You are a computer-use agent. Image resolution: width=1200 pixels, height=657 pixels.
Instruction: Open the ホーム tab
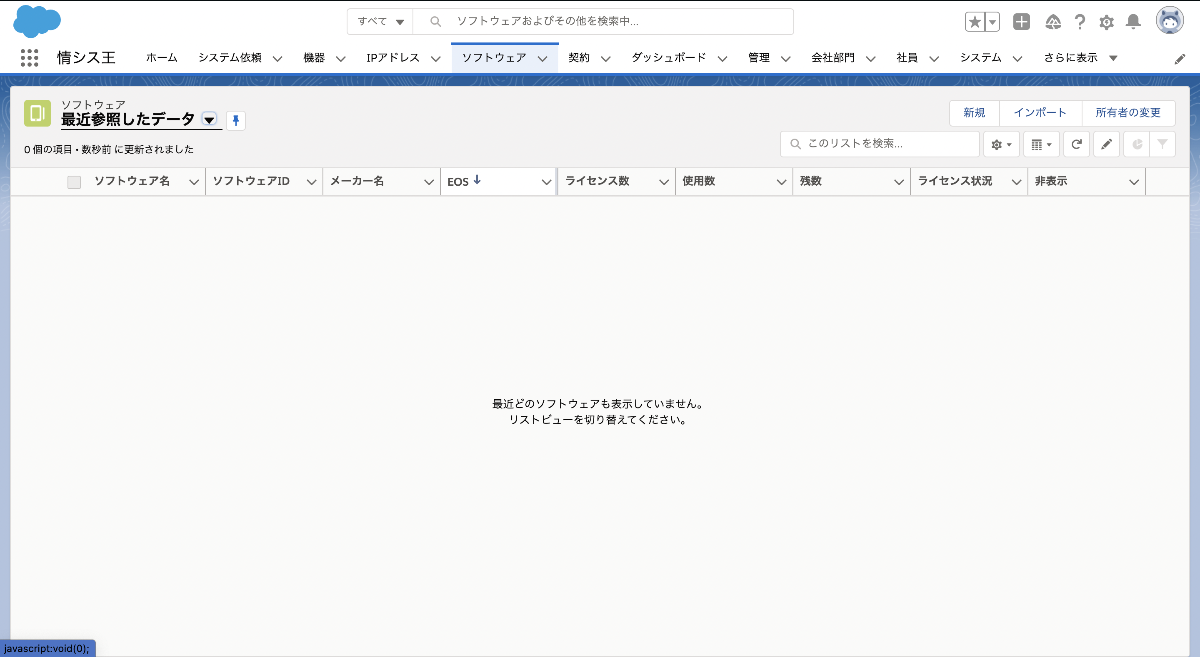(x=161, y=58)
